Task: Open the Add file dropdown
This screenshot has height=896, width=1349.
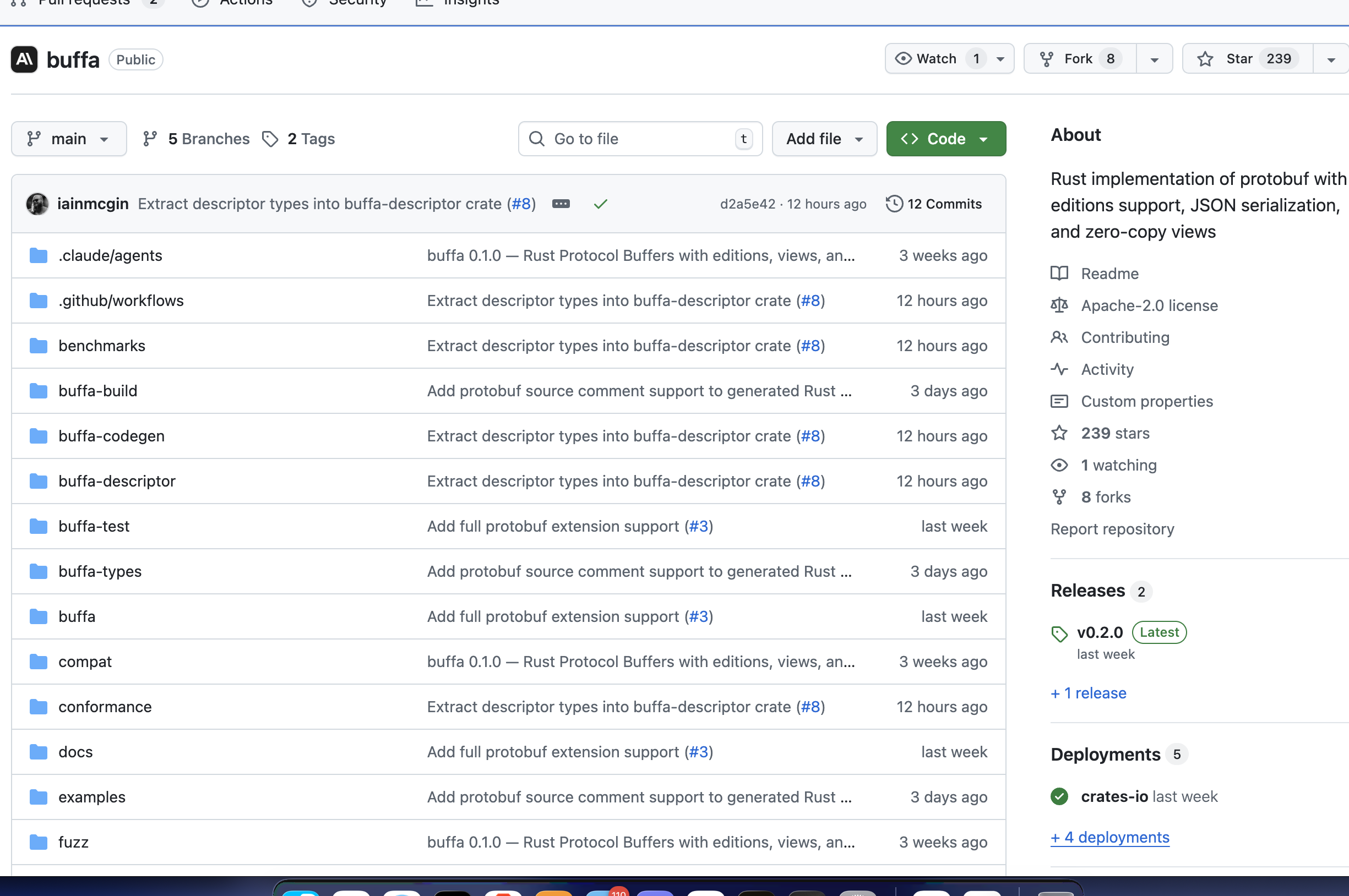Action: [824, 139]
